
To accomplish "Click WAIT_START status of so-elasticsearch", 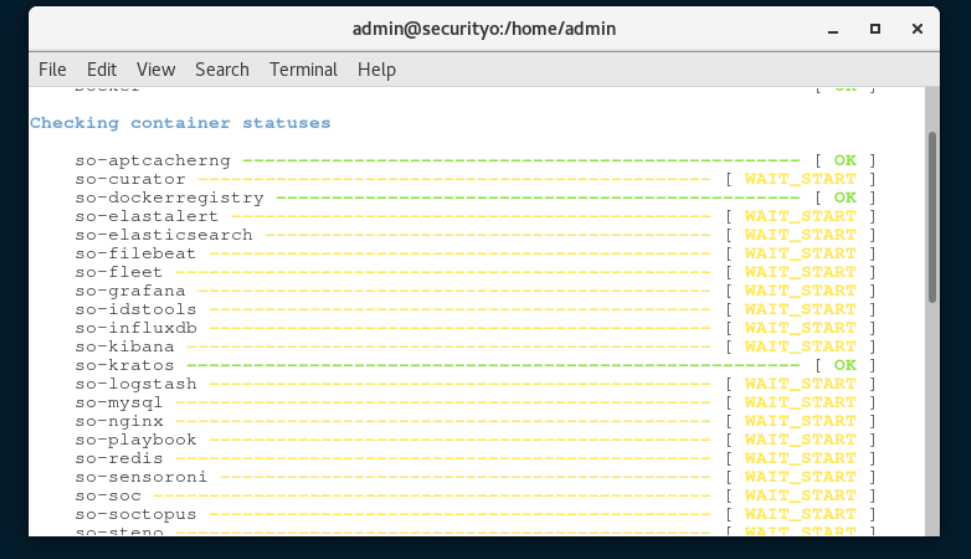I will (x=800, y=235).
